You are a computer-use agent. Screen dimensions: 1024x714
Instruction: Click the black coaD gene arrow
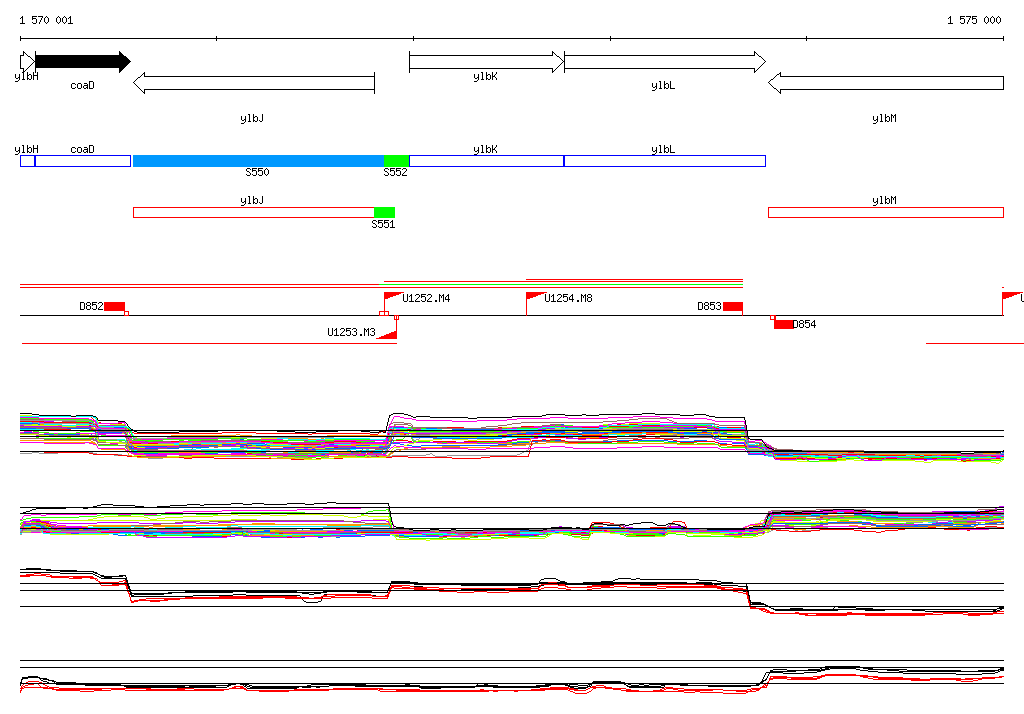pyautogui.click(x=83, y=61)
